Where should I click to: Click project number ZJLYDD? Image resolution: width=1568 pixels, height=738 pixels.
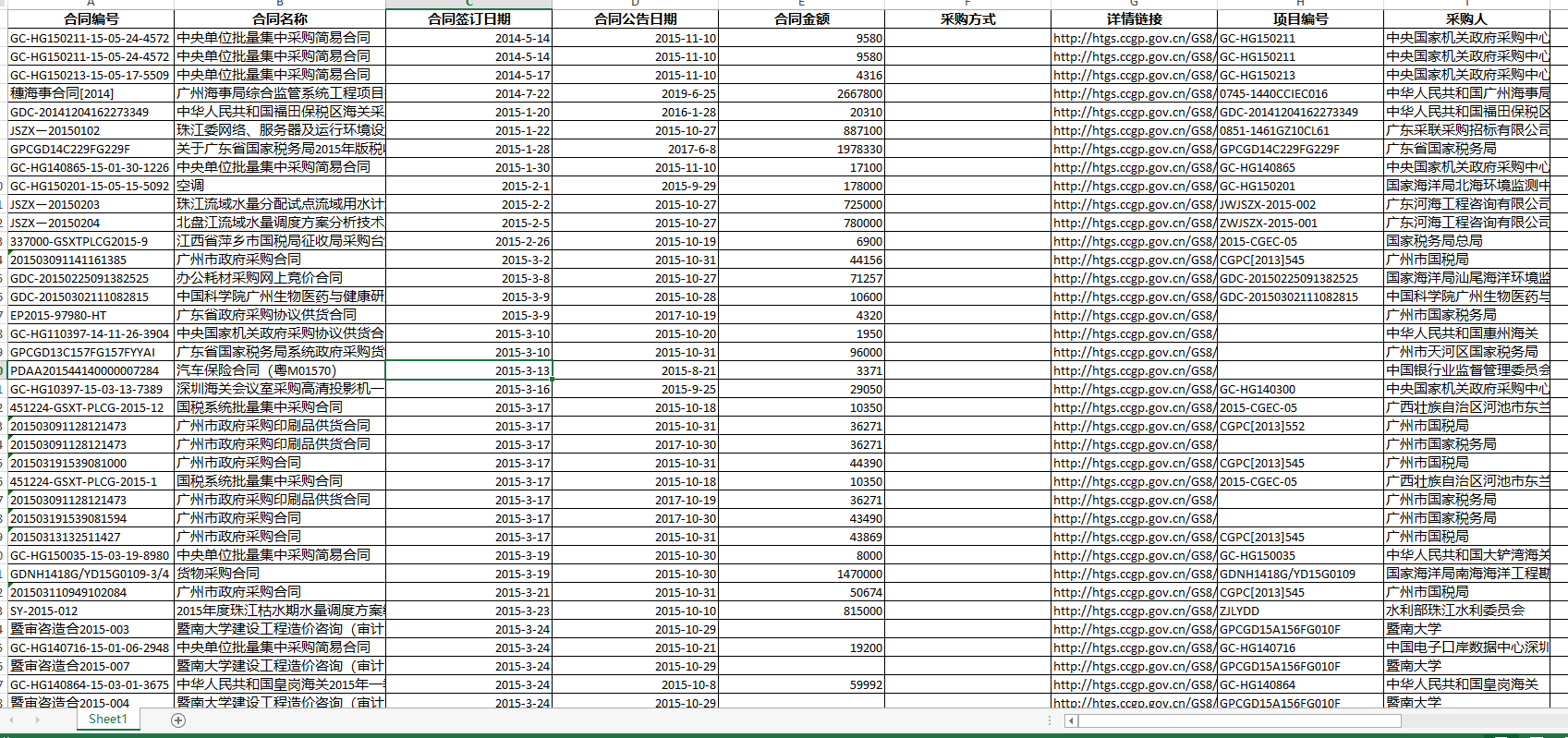pyautogui.click(x=1300, y=611)
